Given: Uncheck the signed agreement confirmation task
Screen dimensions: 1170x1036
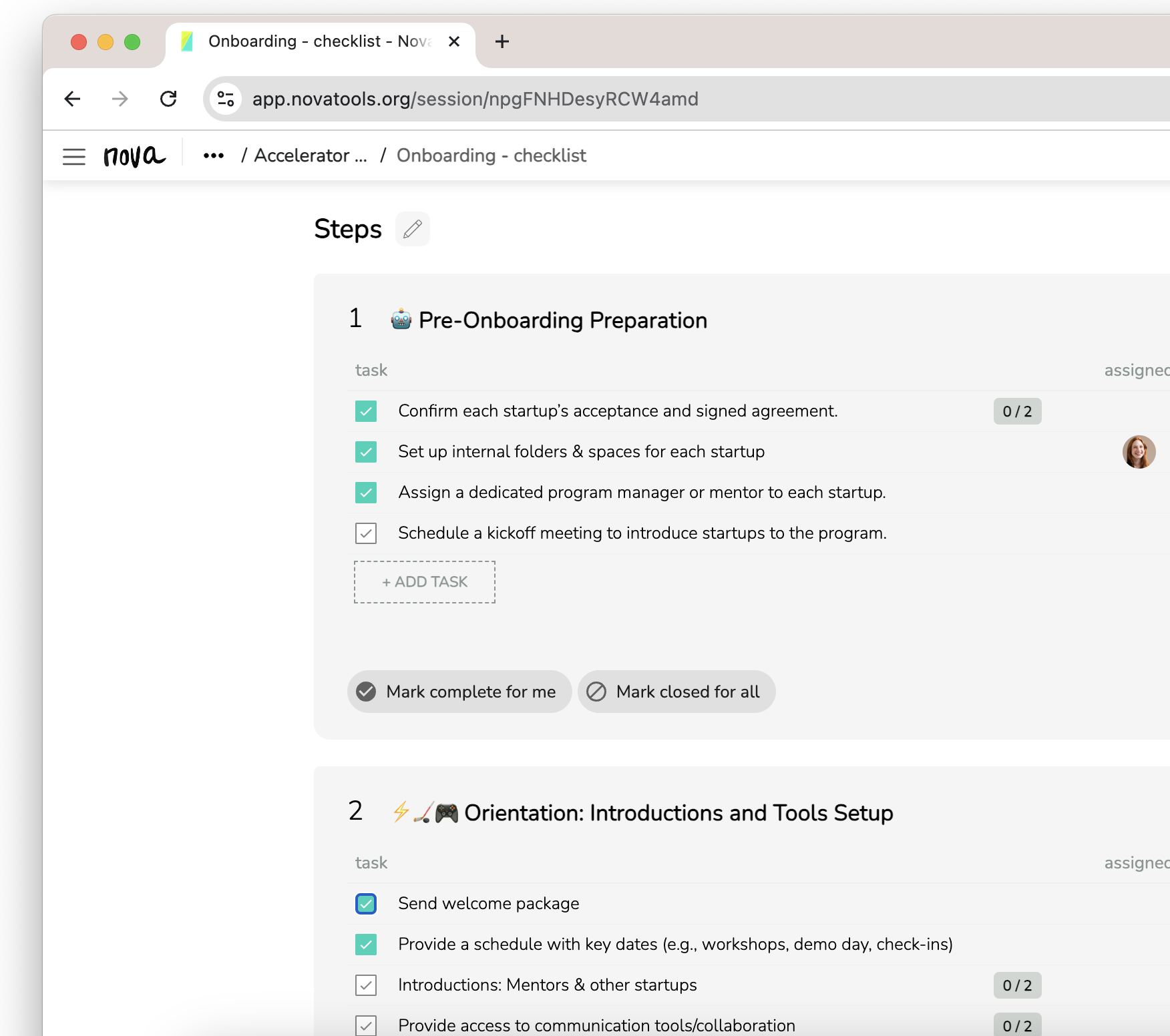Looking at the screenshot, I should [x=366, y=411].
